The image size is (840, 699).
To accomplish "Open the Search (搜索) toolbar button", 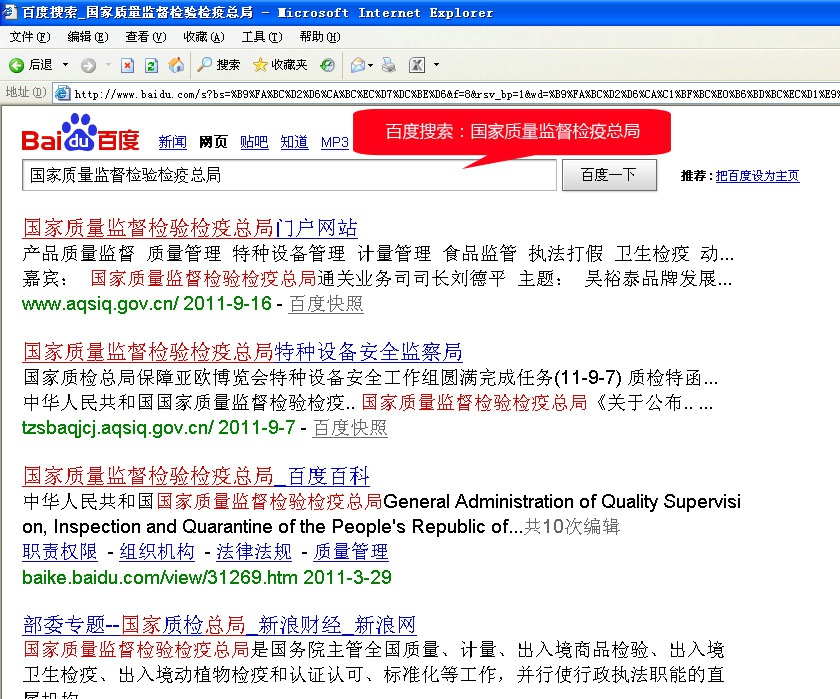I will click(218, 65).
